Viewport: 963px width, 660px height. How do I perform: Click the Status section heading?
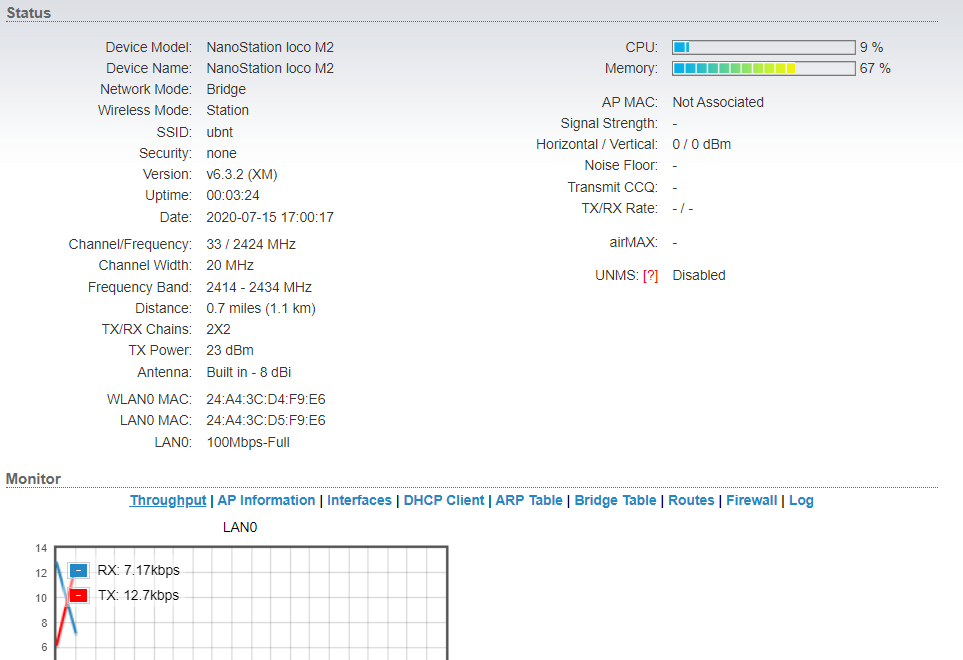(29, 13)
